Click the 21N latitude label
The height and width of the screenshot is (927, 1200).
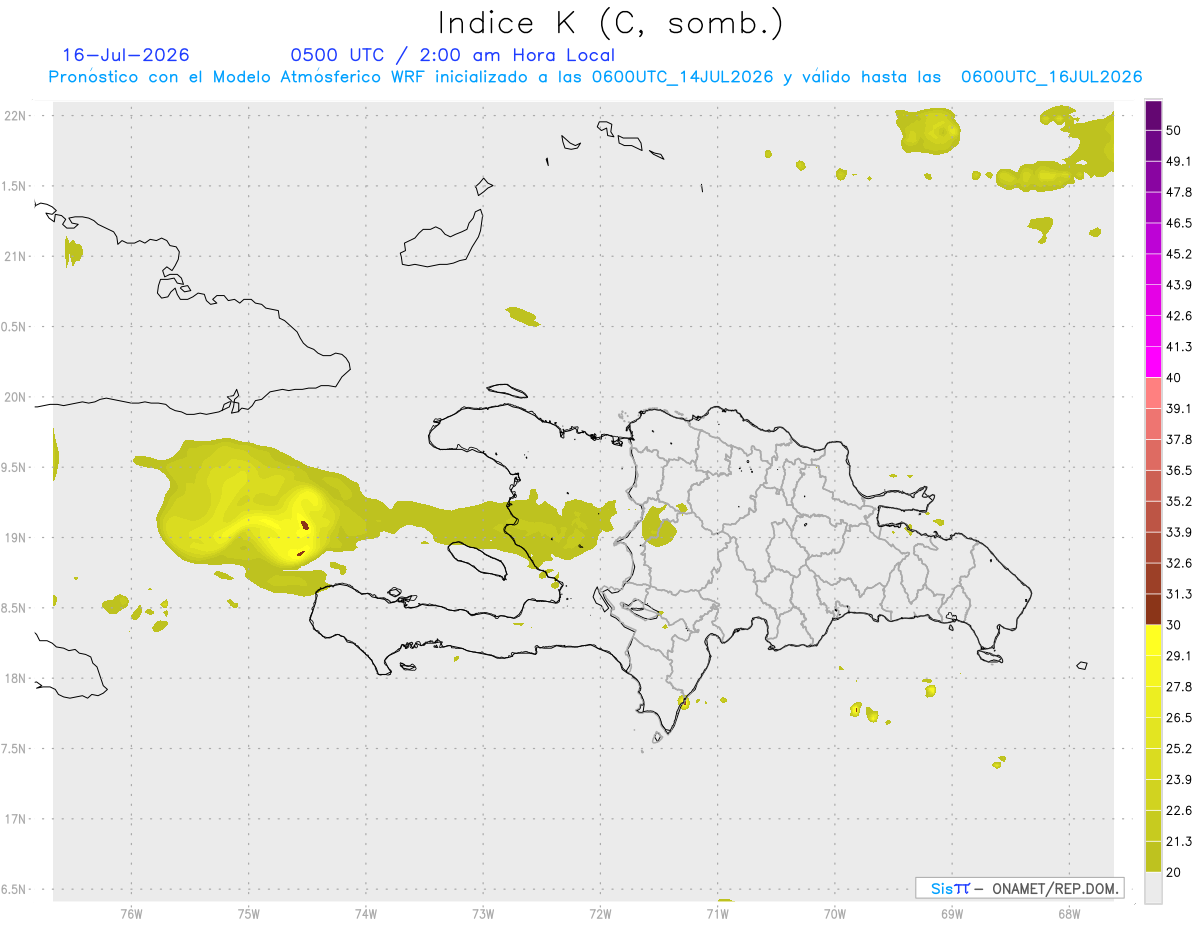(16, 256)
